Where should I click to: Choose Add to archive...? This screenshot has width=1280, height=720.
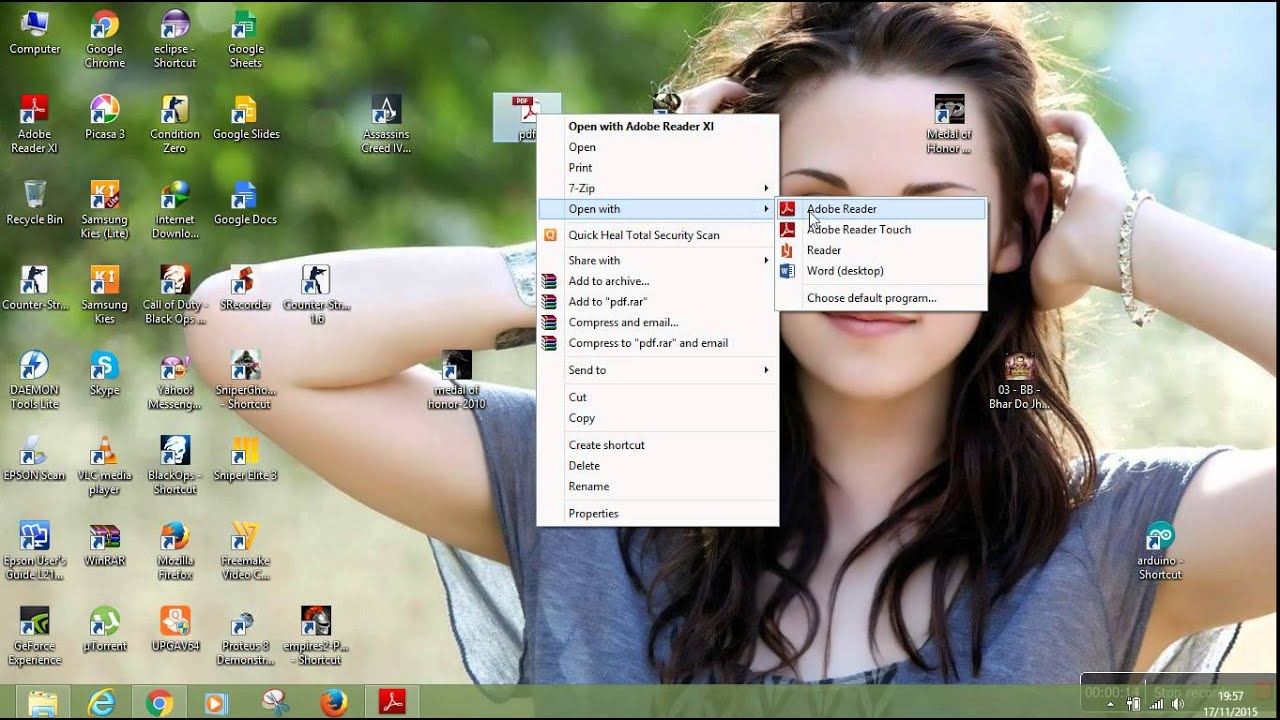658,281
